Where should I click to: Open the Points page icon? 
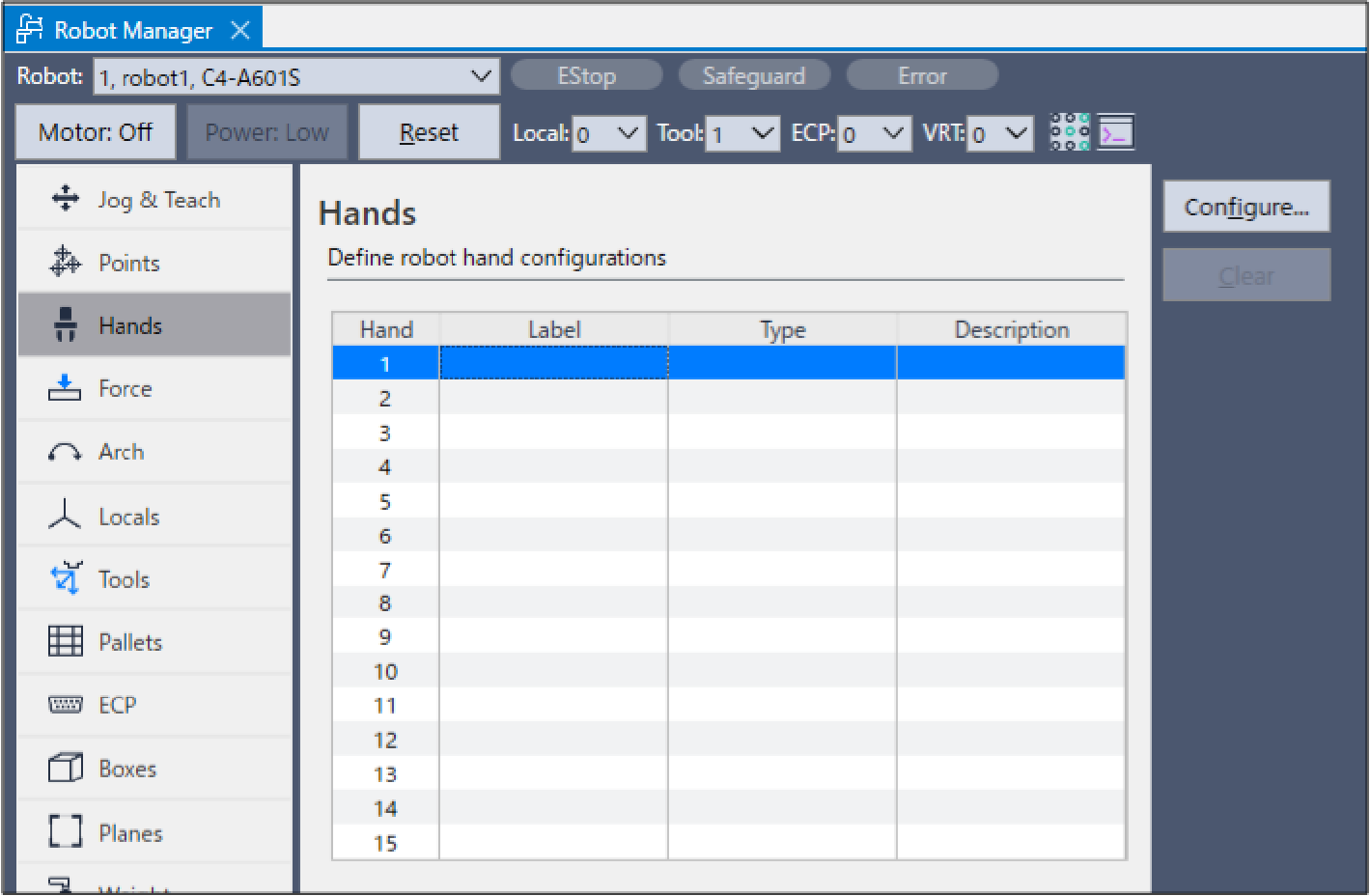click(66, 262)
